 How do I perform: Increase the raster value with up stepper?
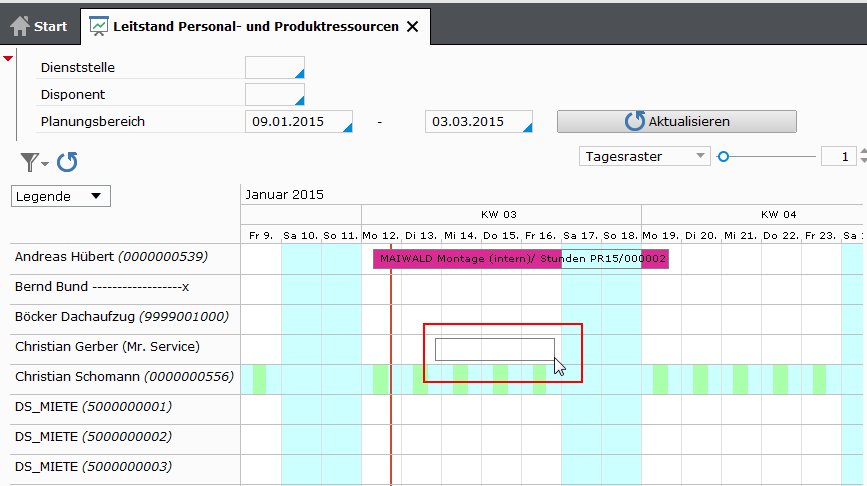863,151
